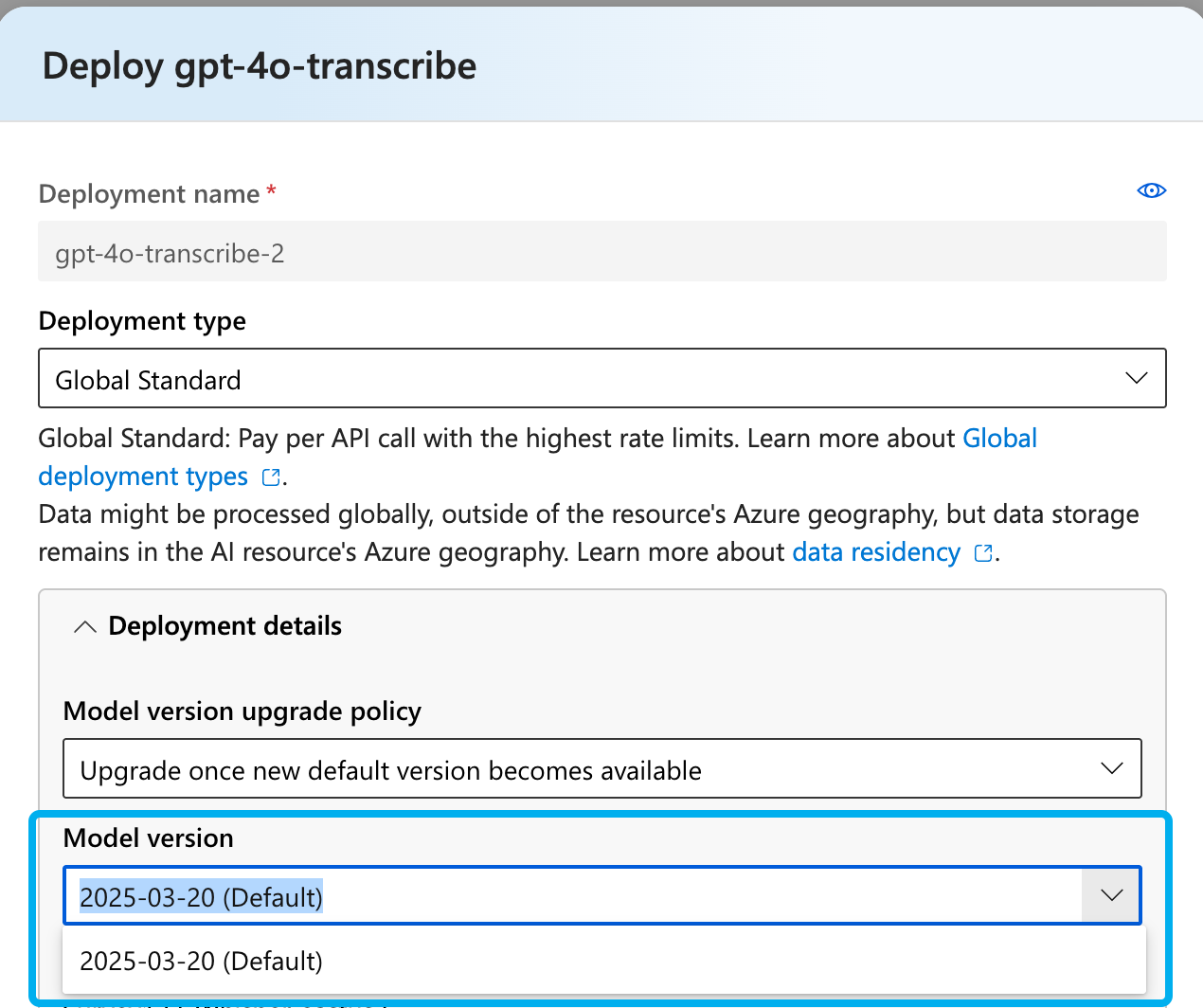Click the Model version label

pos(148,838)
